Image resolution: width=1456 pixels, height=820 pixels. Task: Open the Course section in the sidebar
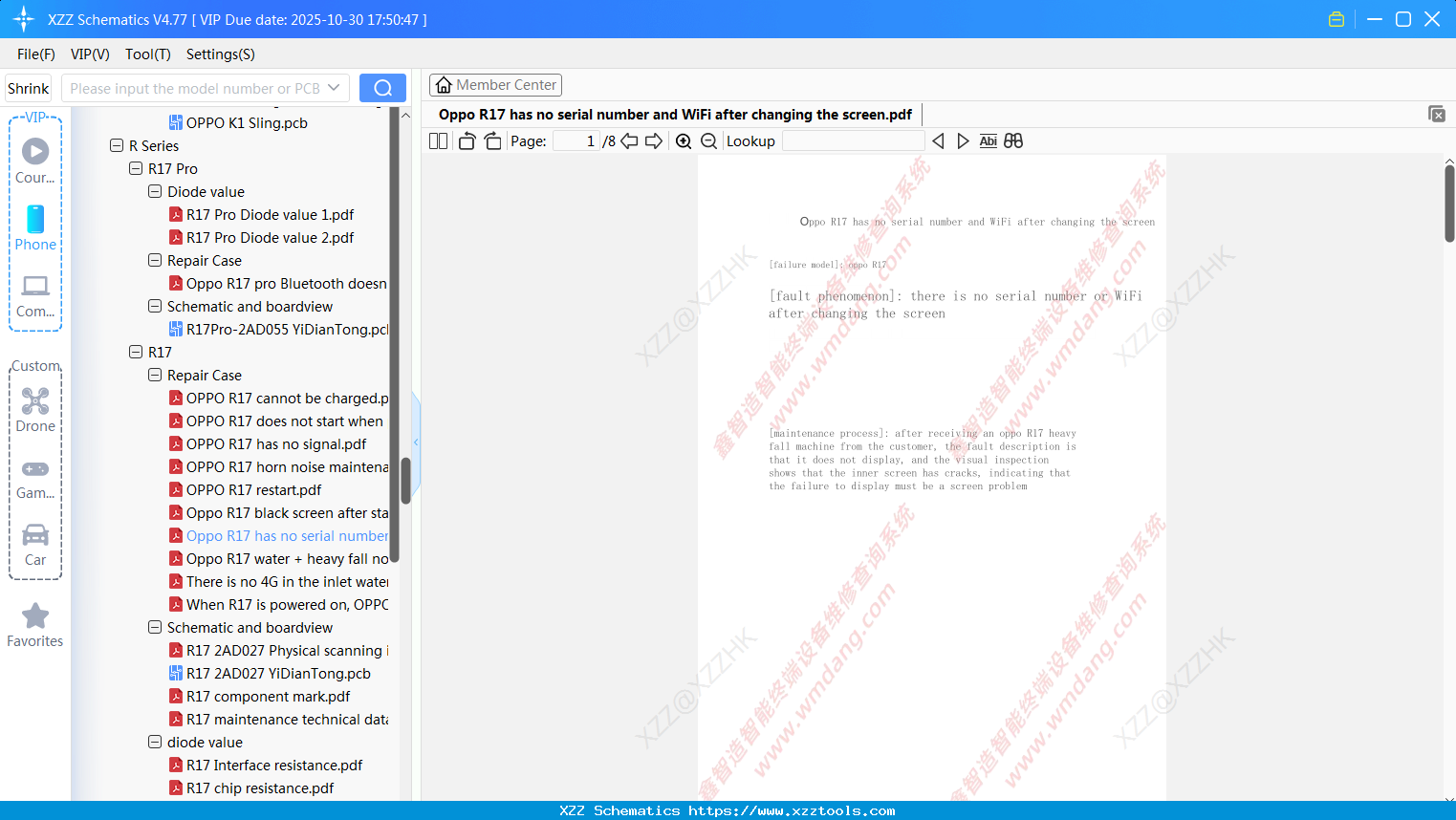(35, 161)
